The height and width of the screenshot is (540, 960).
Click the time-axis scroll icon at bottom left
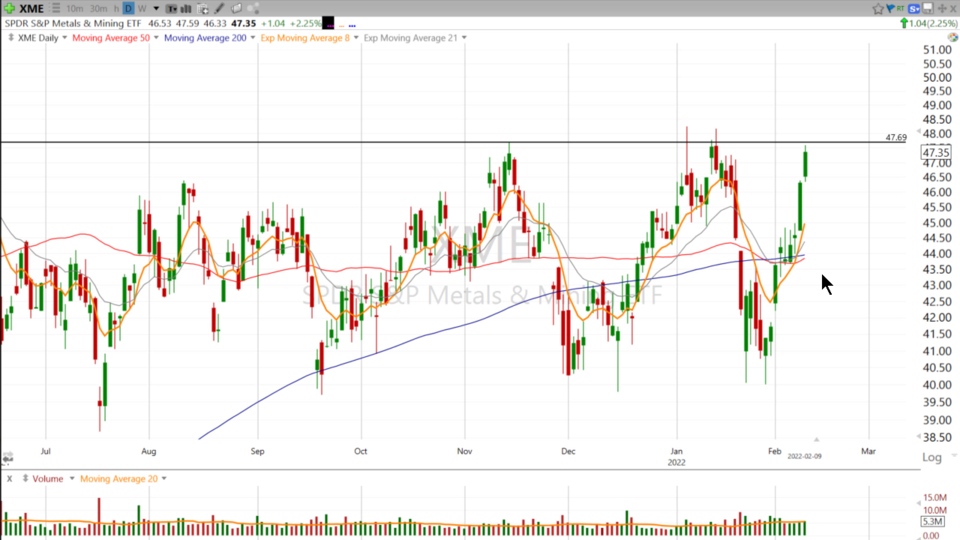click(x=7, y=457)
